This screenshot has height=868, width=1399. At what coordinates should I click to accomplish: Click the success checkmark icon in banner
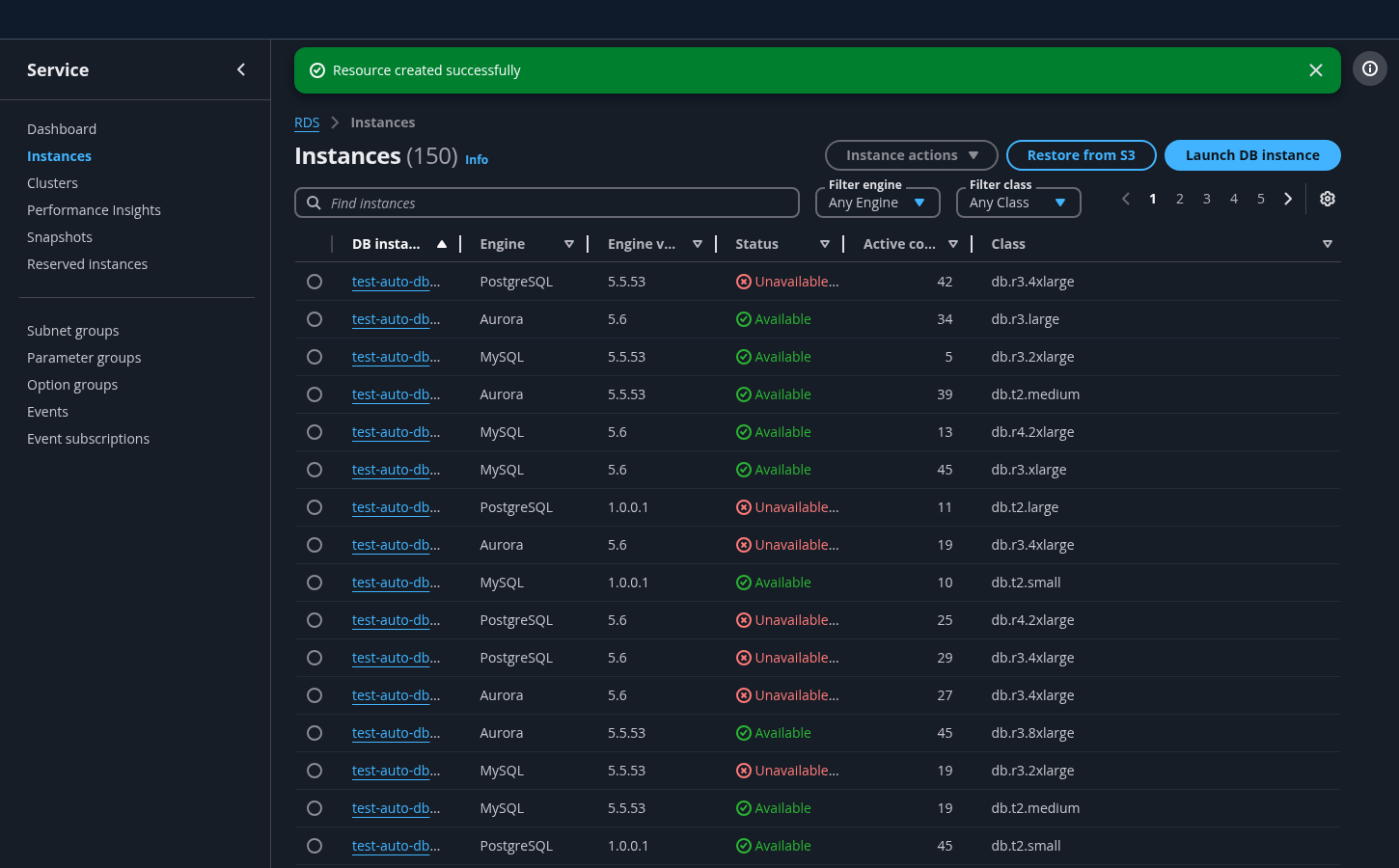click(316, 70)
